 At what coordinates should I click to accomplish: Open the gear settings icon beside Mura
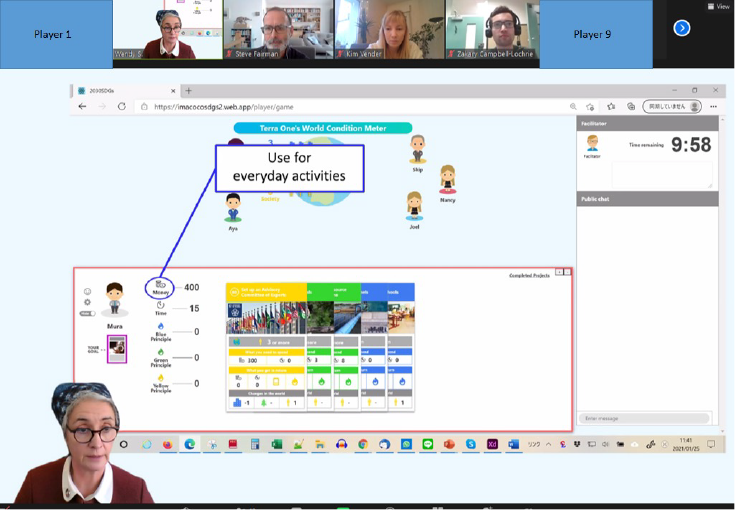pos(87,302)
